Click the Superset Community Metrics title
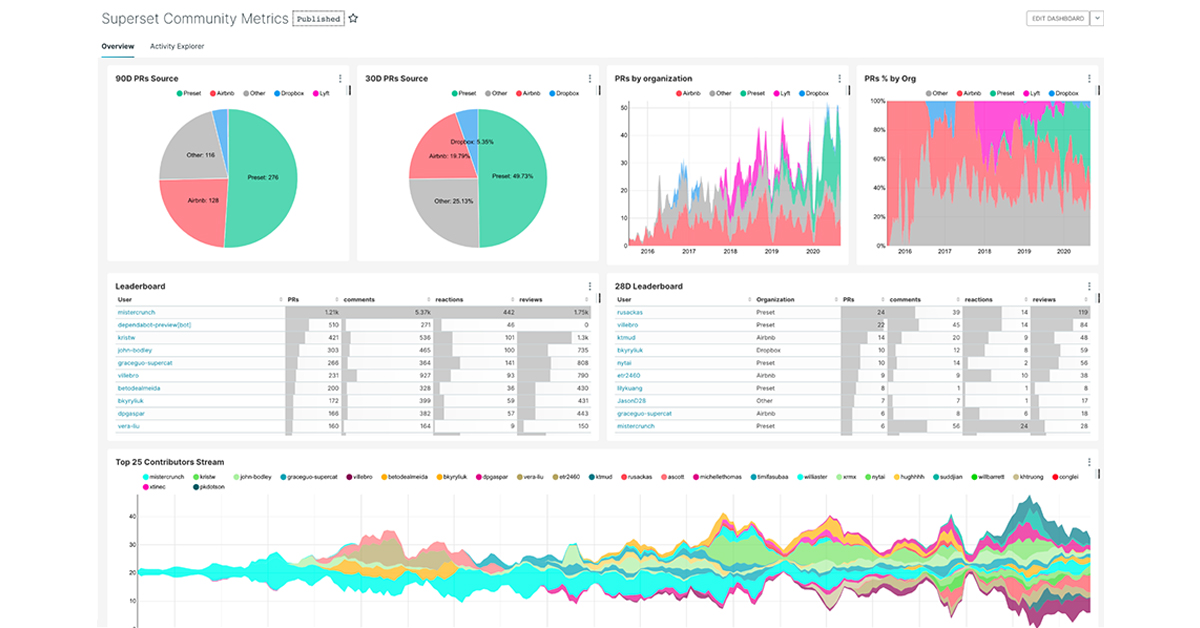 [195, 19]
